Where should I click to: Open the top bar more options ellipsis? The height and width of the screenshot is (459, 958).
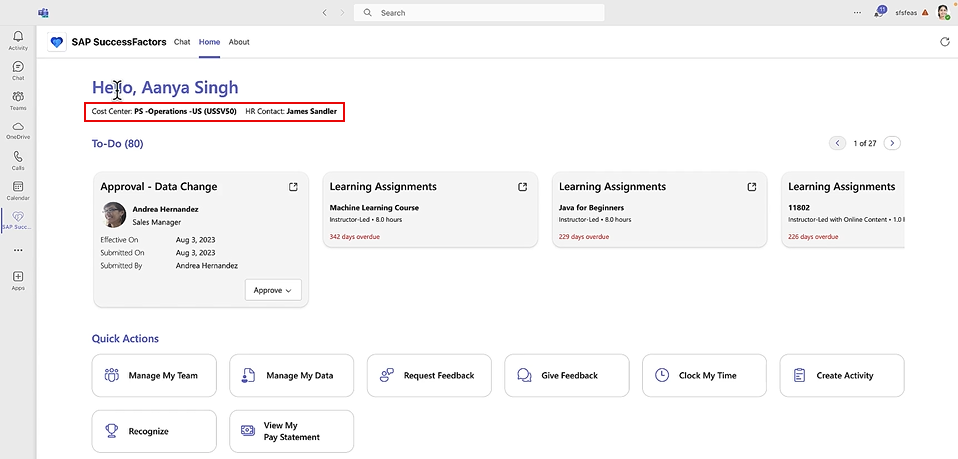point(857,12)
